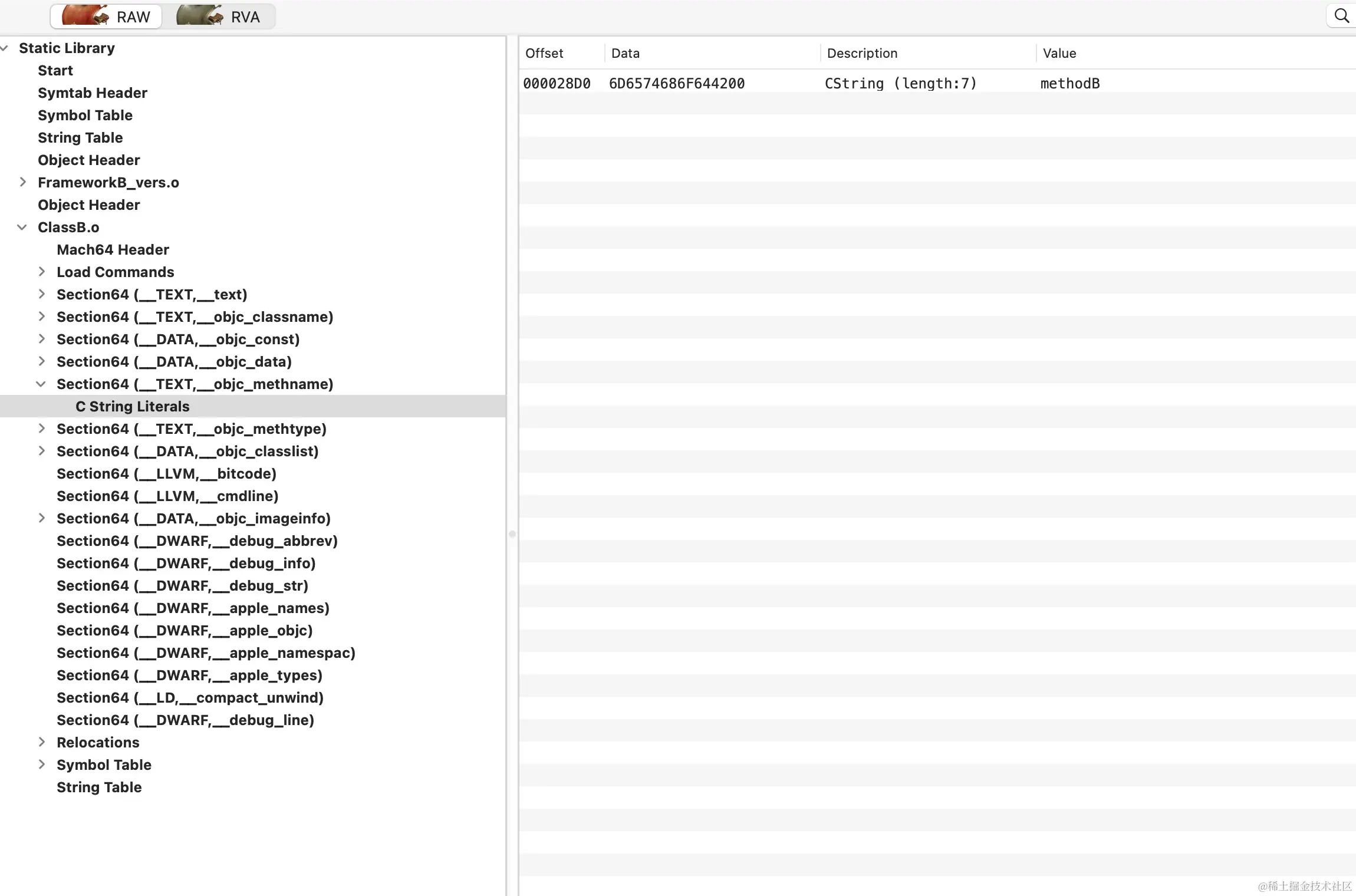Select the Symtab Header item

[x=93, y=93]
